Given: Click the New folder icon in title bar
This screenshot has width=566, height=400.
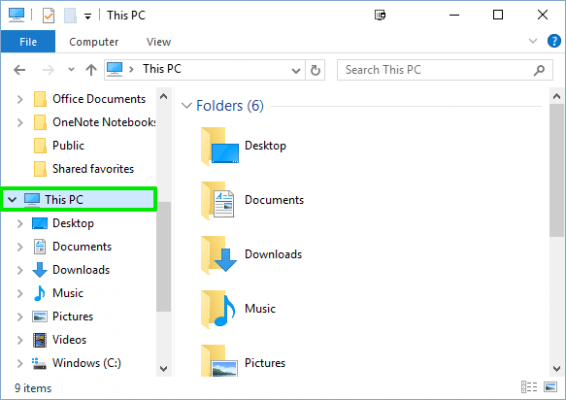Looking at the screenshot, I should point(70,16).
